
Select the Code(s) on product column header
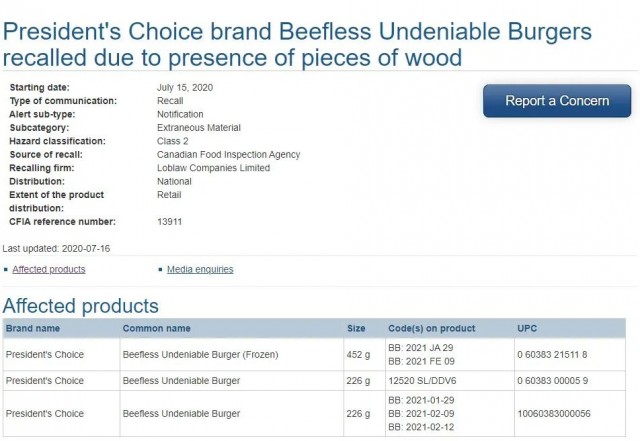431,328
